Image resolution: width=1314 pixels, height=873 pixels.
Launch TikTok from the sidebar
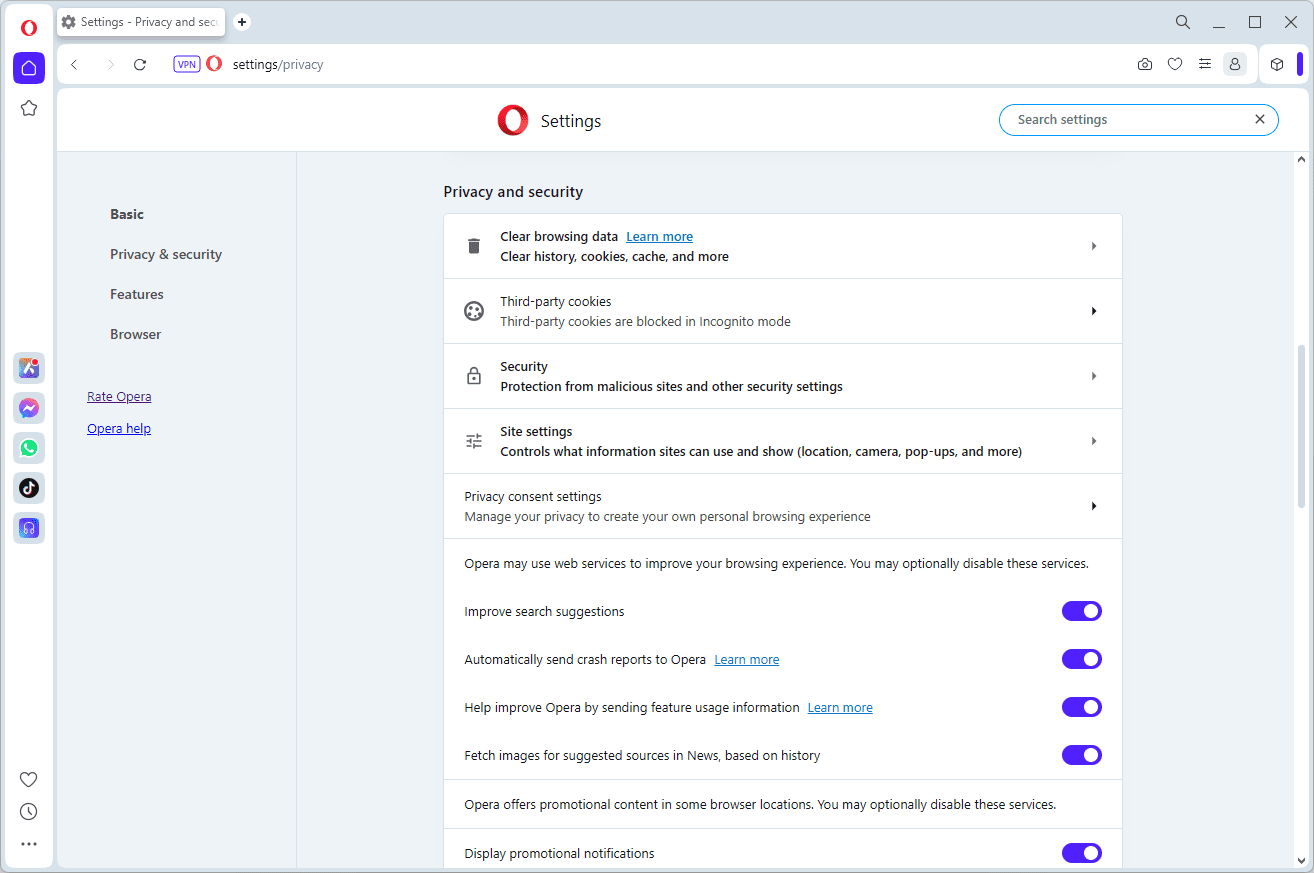pos(29,488)
